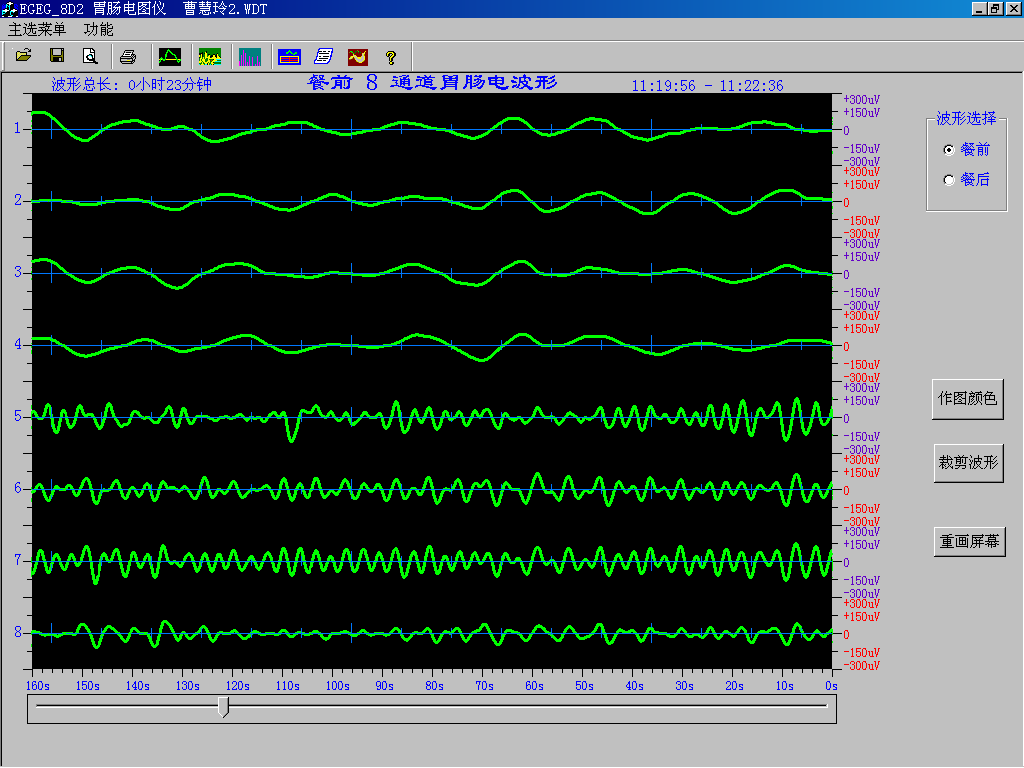Click the purple bar histogram icon
Viewport: 1024px width, 768px height.
click(x=250, y=56)
